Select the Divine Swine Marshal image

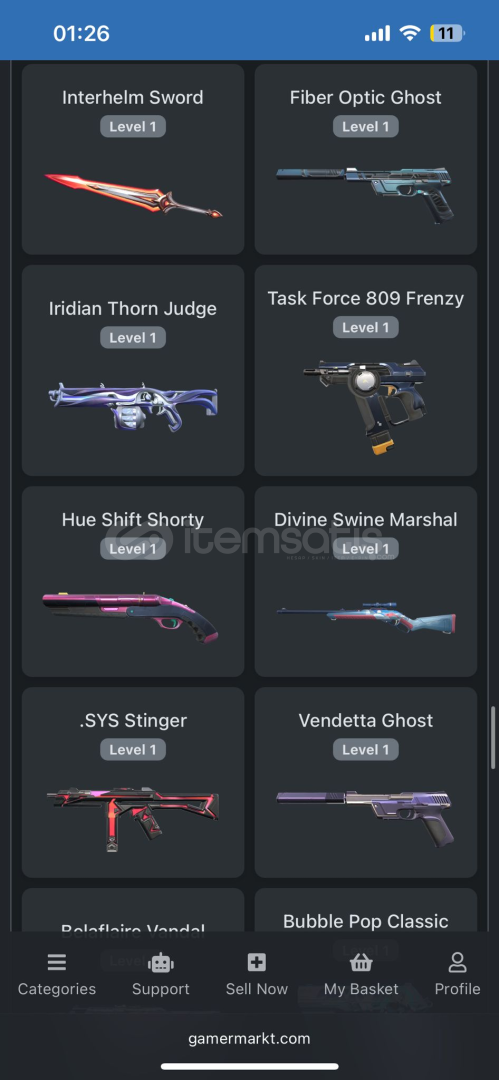pyautogui.click(x=366, y=619)
